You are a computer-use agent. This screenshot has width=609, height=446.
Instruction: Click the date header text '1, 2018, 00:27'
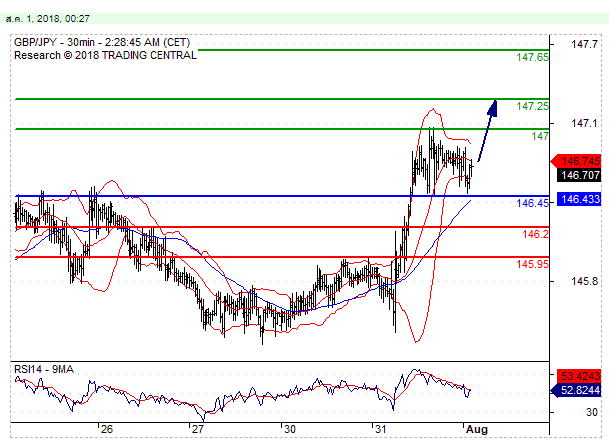click(x=58, y=19)
